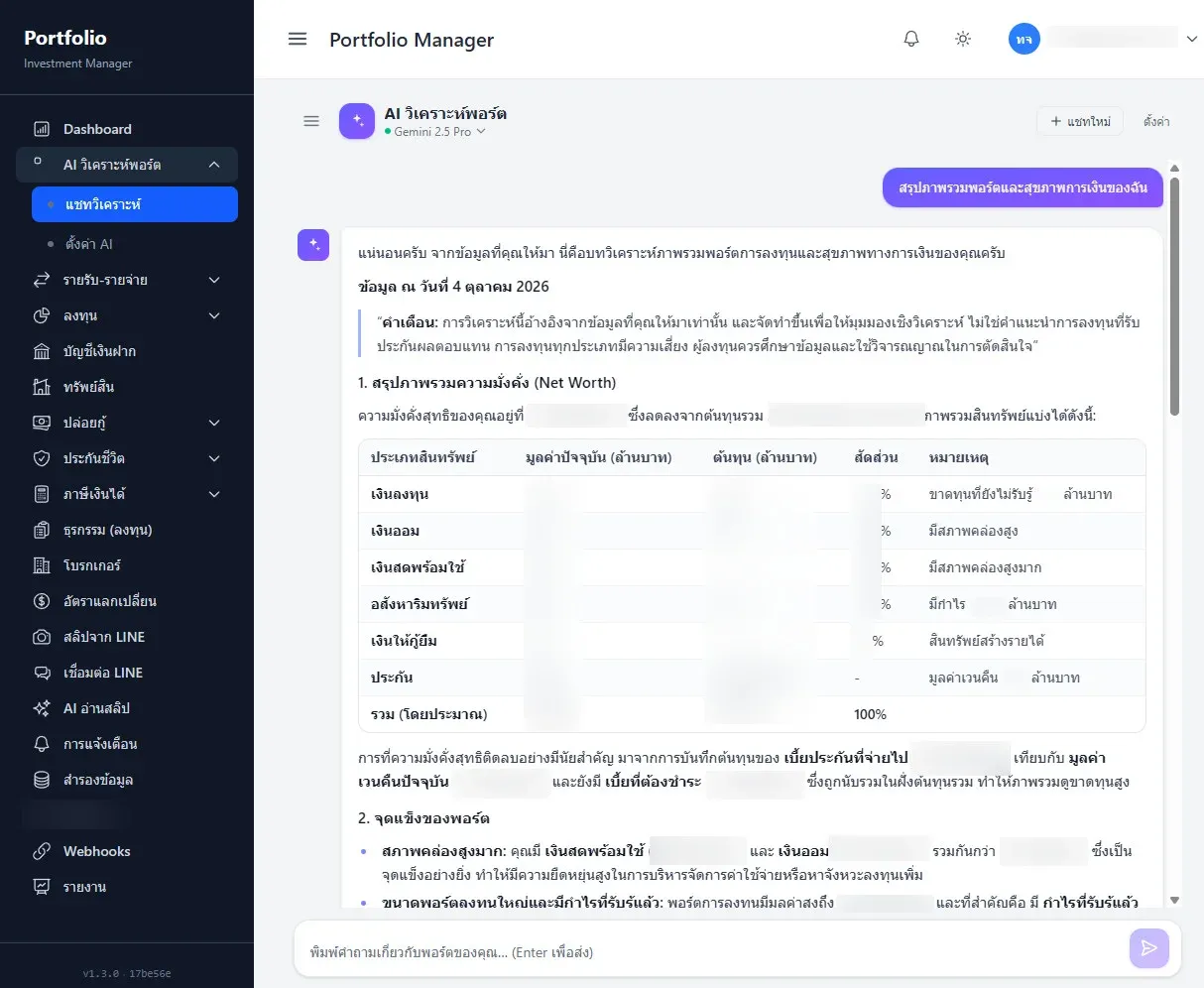Open the user account avatar
The height and width of the screenshot is (988, 1204).
pos(1024,39)
